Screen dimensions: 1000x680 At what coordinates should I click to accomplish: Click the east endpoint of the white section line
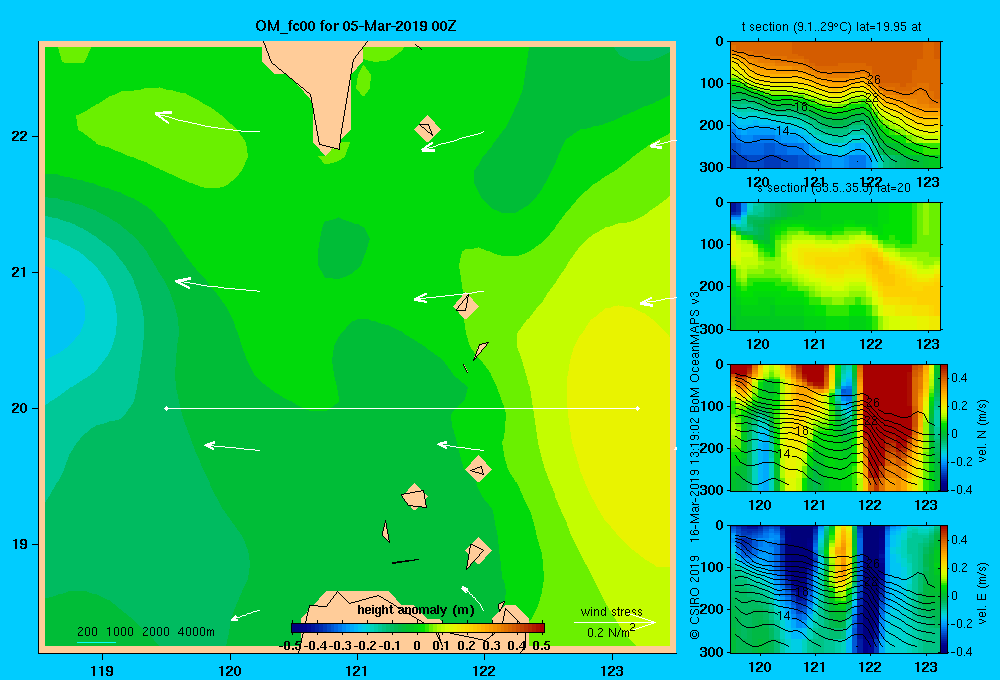coord(638,408)
